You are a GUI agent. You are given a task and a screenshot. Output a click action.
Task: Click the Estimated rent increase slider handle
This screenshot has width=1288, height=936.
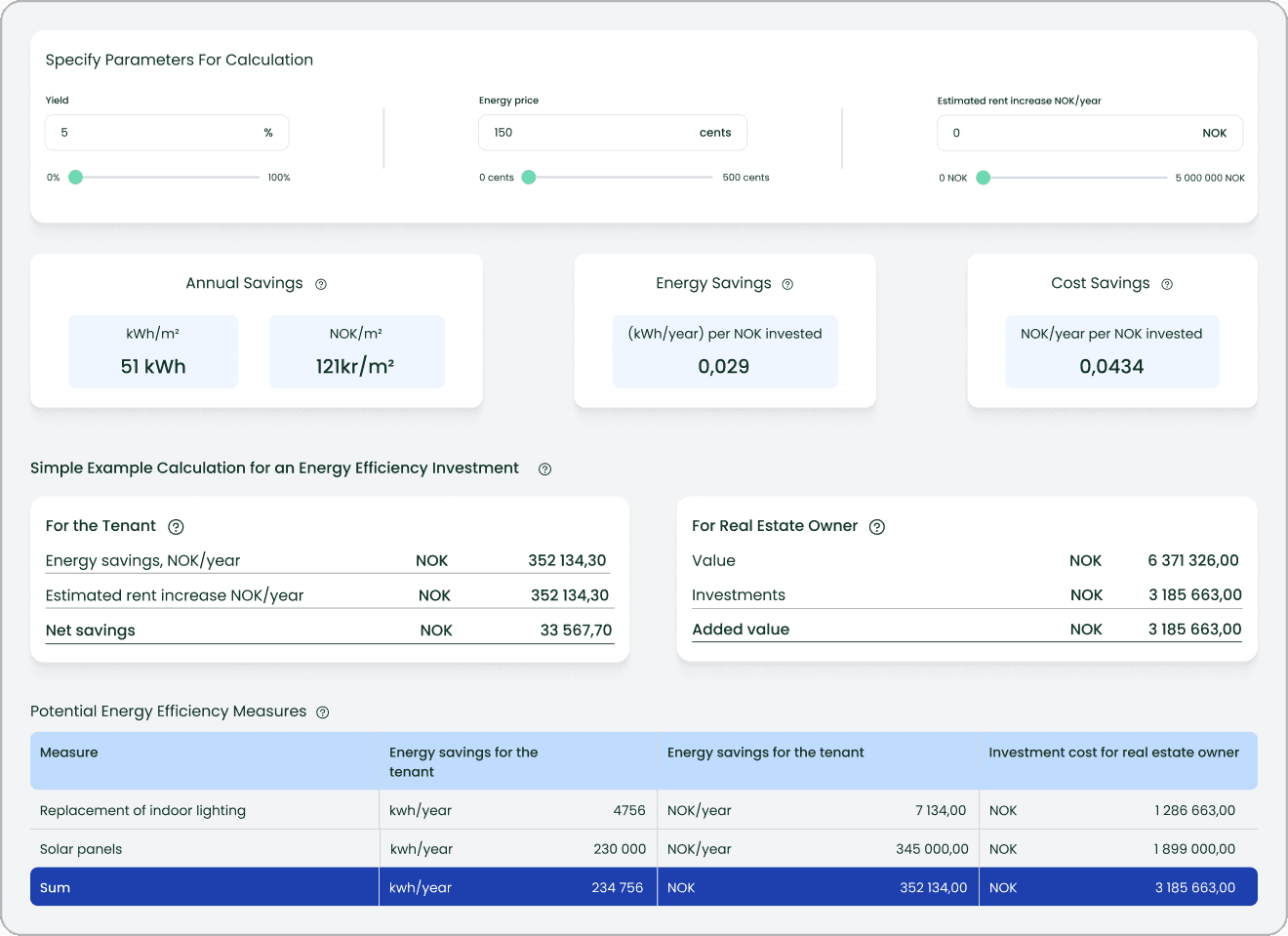[x=984, y=178]
